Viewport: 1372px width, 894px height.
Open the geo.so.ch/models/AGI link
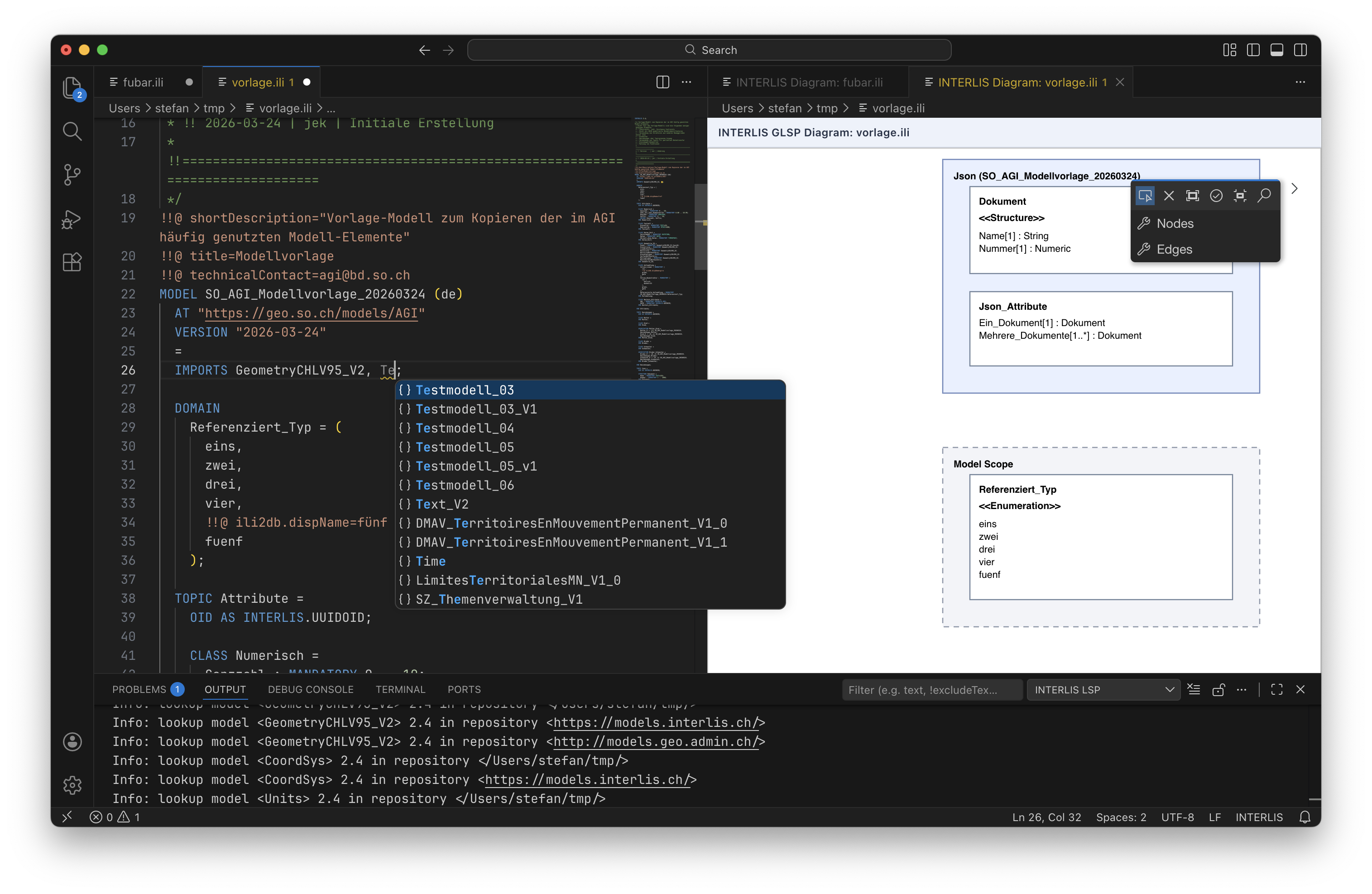click(311, 313)
